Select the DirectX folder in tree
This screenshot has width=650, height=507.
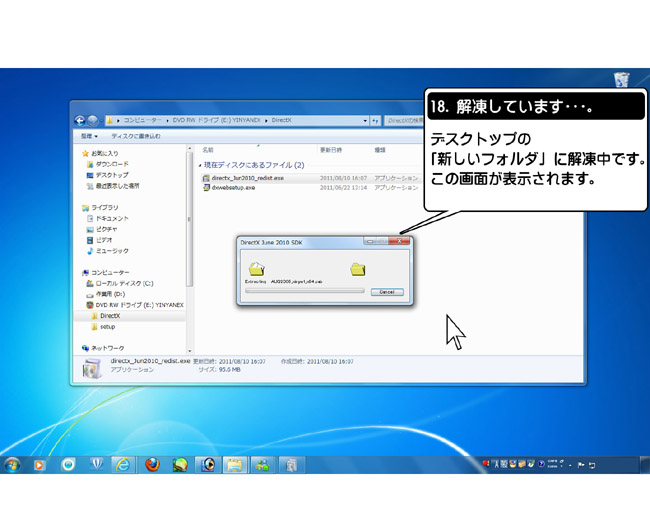[106, 316]
